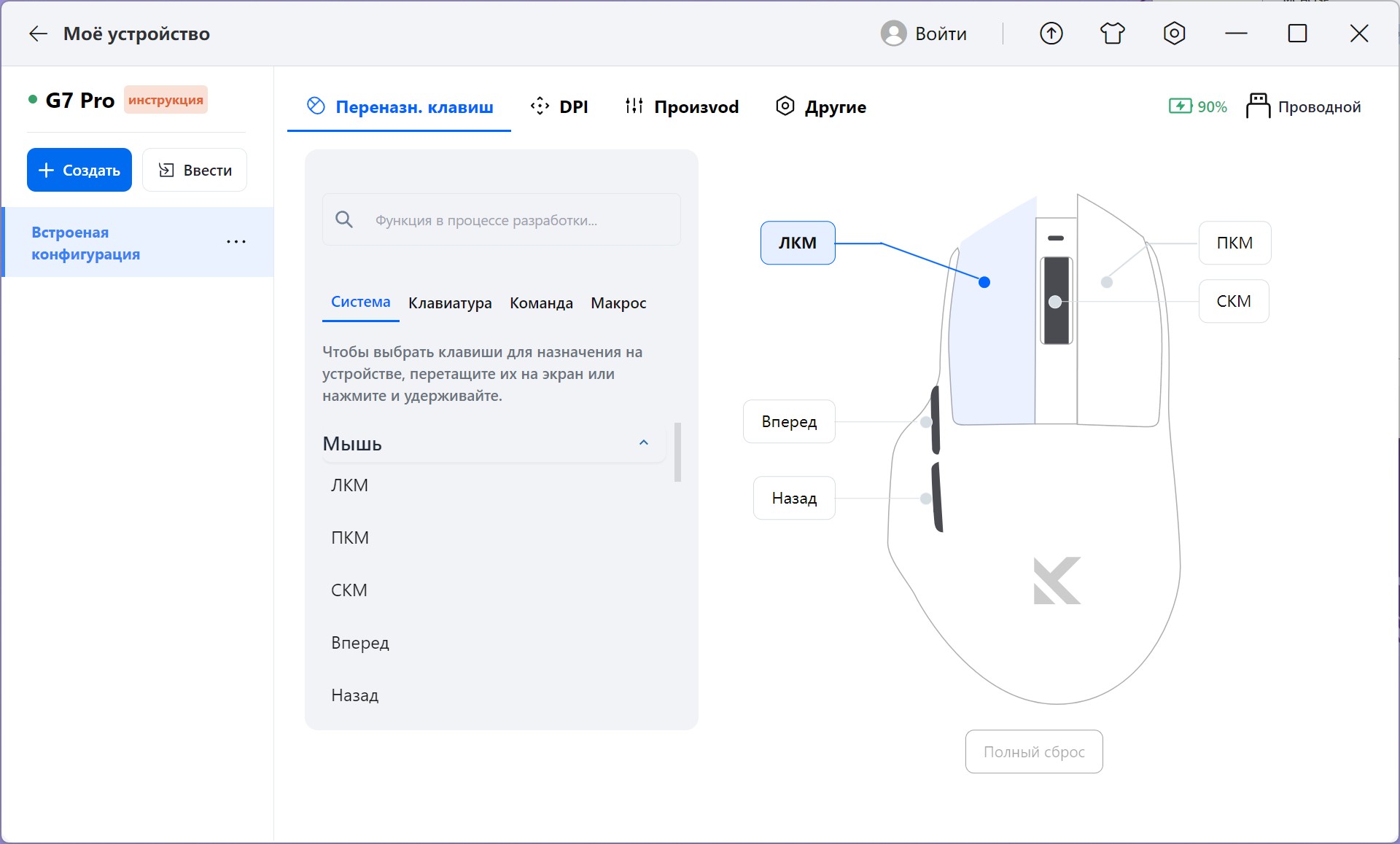Click the Проводной connection label
The image size is (1400, 844).
tap(1319, 107)
